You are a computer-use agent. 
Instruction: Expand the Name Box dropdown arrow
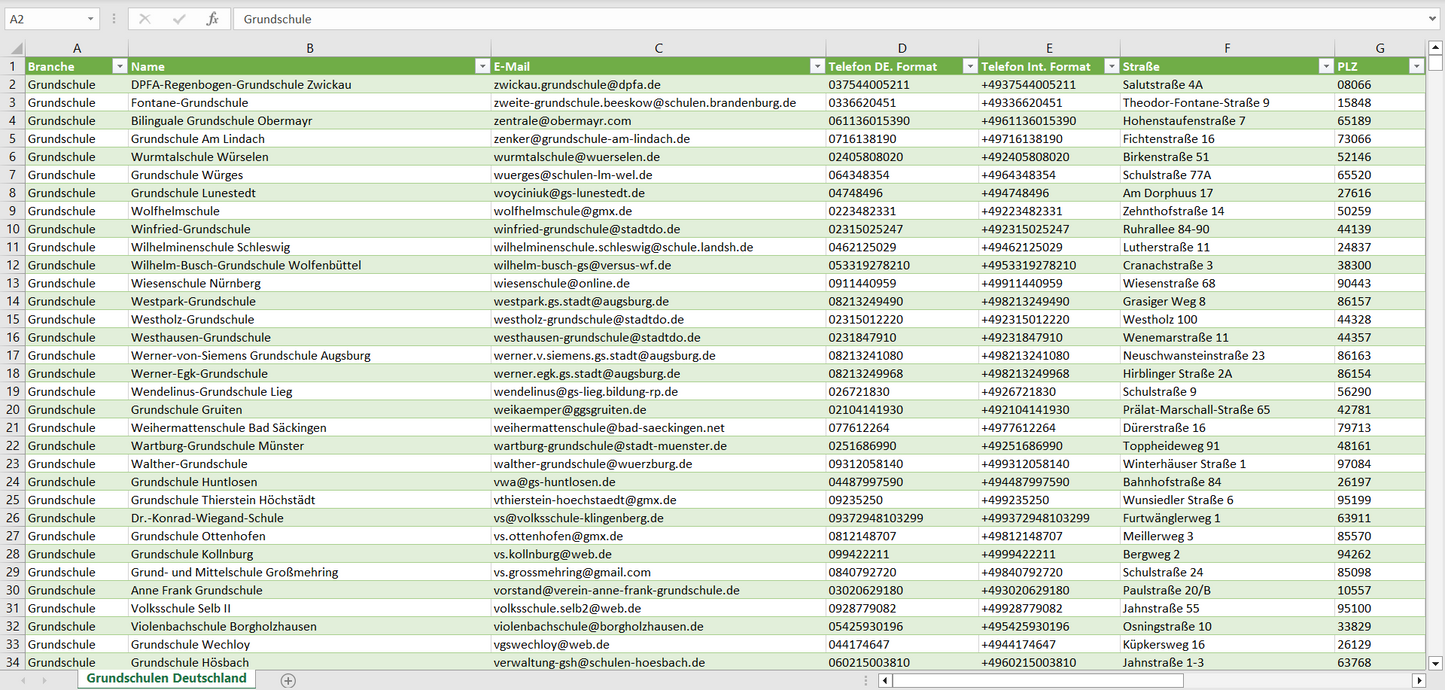click(x=90, y=19)
